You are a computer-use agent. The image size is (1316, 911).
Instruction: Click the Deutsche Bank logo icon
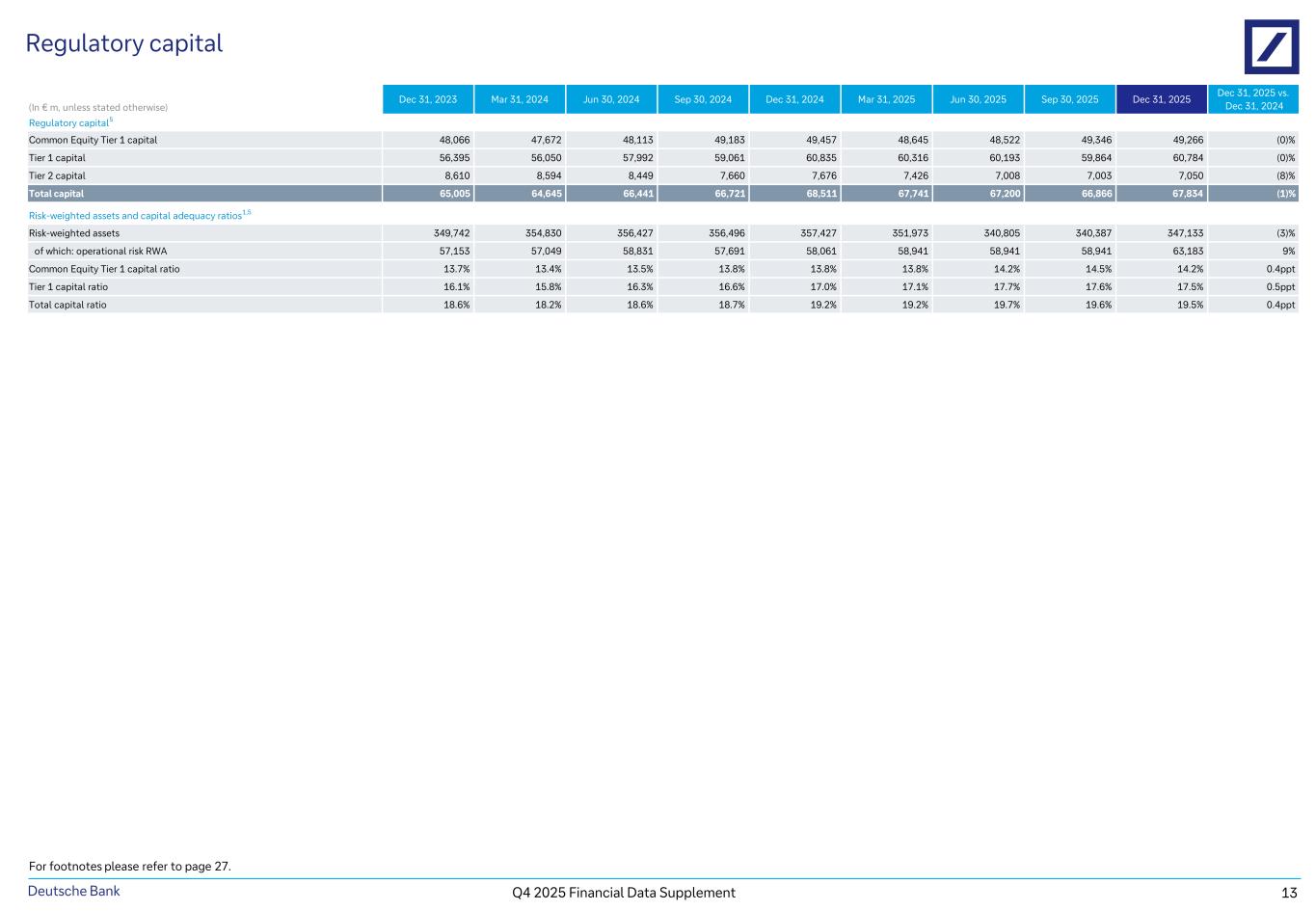(x=1271, y=46)
